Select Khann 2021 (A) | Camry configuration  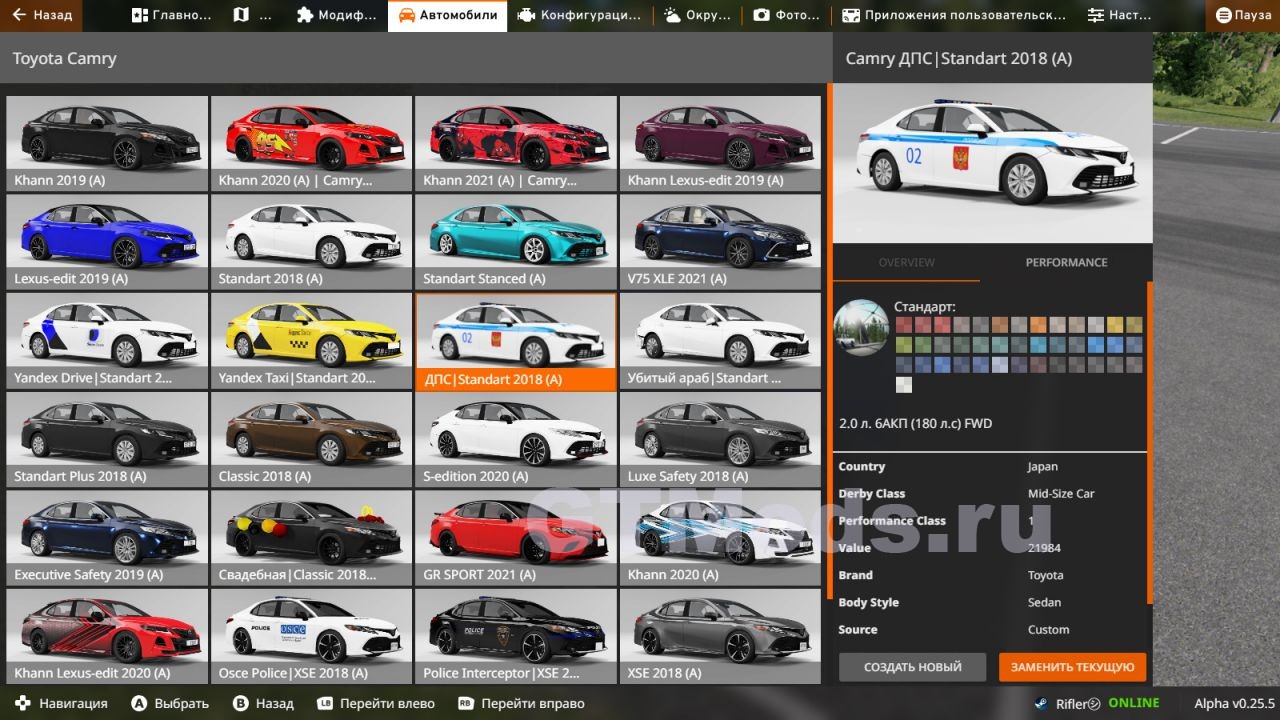point(516,144)
